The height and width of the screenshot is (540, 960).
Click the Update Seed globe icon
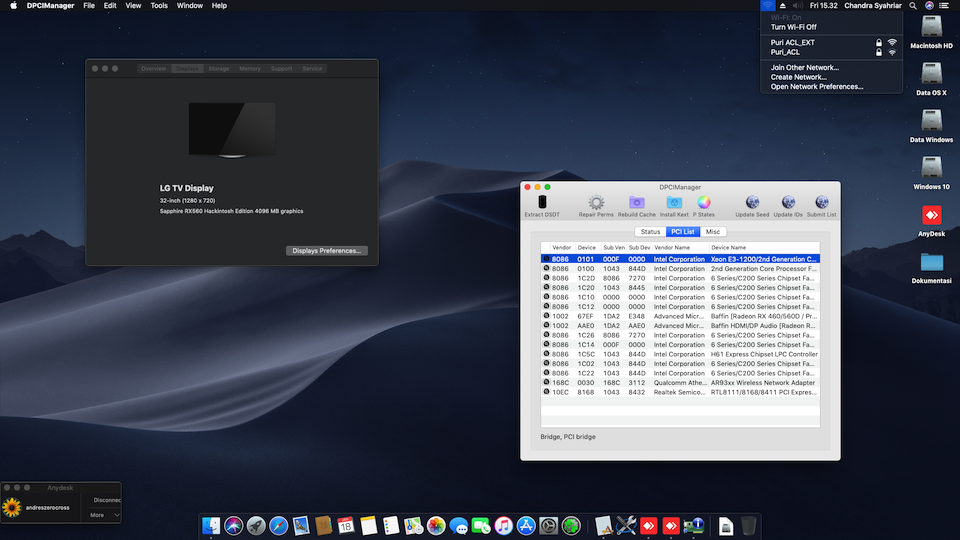752,203
